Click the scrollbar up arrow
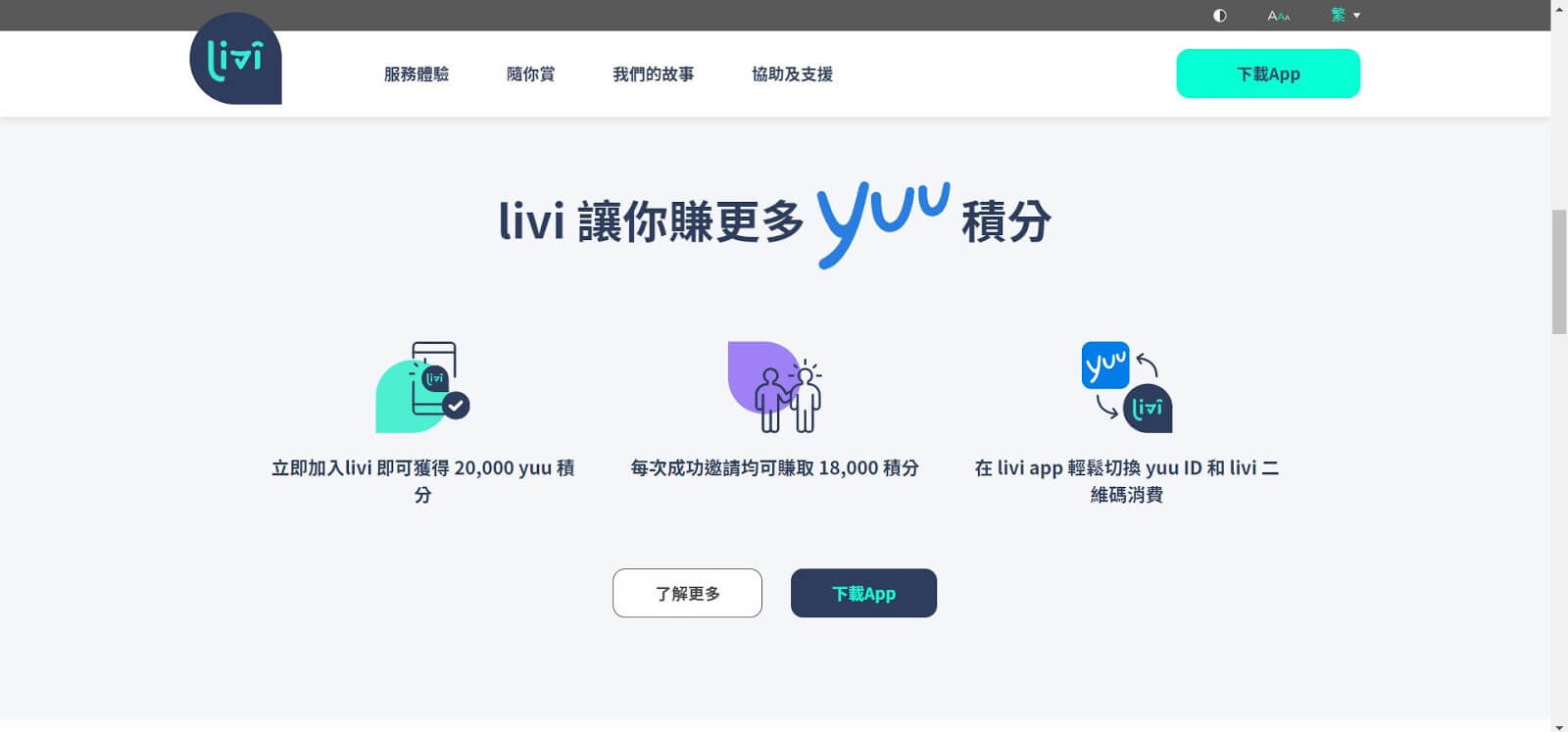The width and height of the screenshot is (1568, 732). [x=1559, y=7]
